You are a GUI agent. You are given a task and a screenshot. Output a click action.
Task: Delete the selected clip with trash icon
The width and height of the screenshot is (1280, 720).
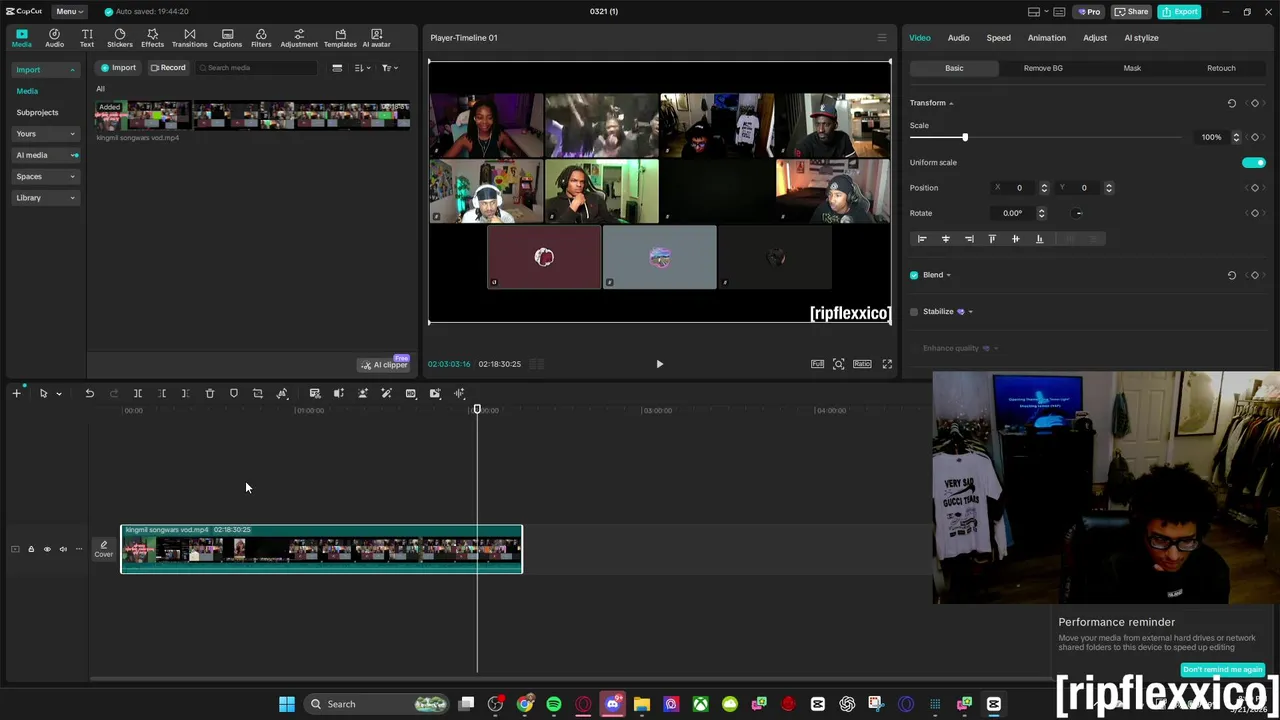(x=210, y=394)
